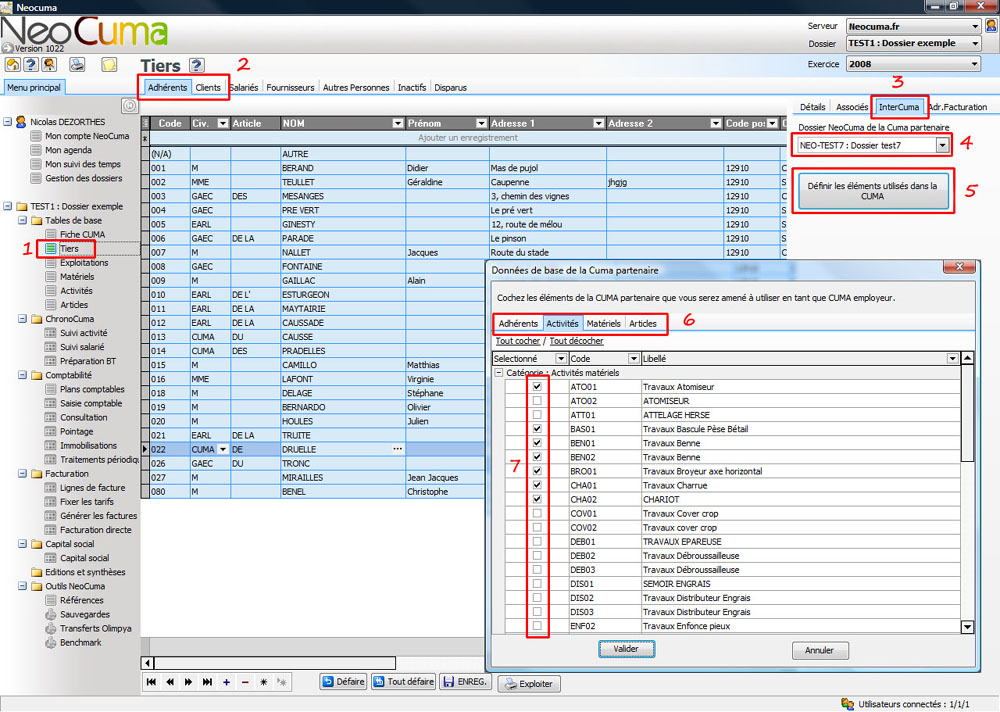1000x712 pixels.
Task: Go to first record navigation button
Action: 151,682
